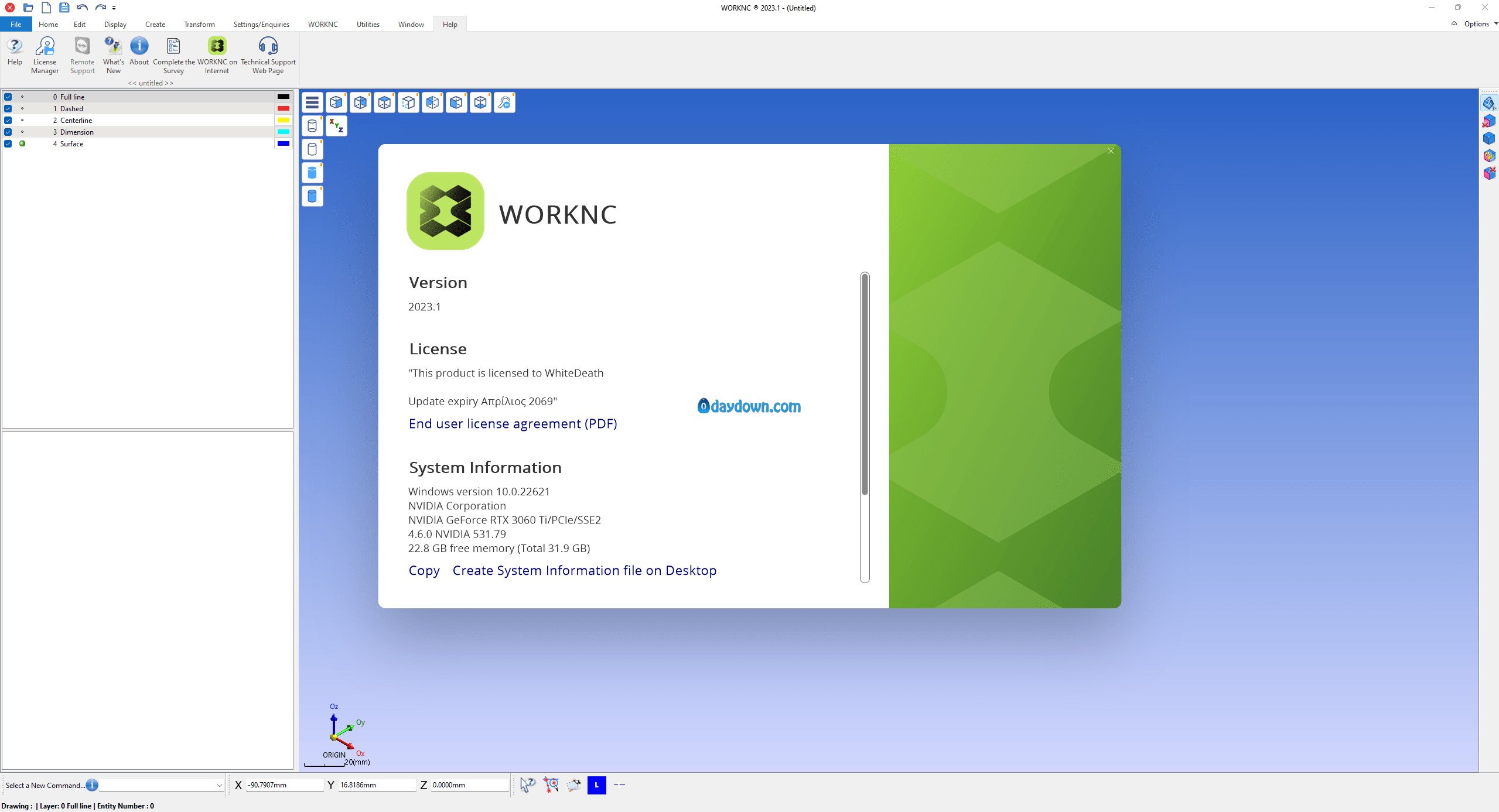Click the info icon beside Select a New Command

tap(92, 785)
